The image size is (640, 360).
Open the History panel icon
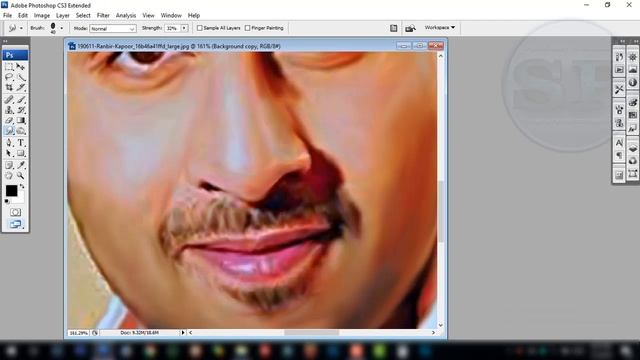tap(619, 58)
